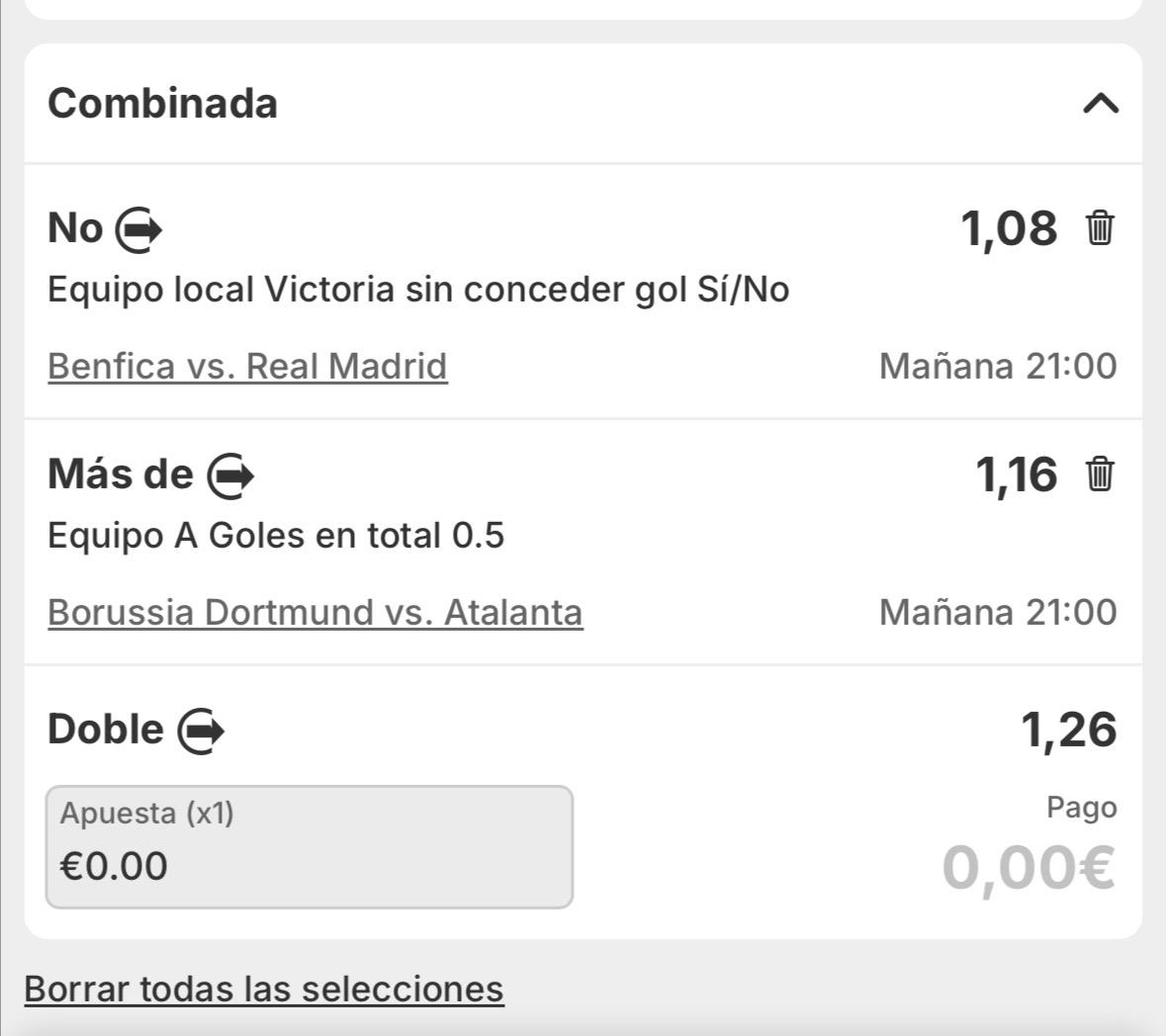Open the Borussia Dortmund vs. Atalanta match
This screenshot has height=1036, width=1166.
click(x=314, y=612)
